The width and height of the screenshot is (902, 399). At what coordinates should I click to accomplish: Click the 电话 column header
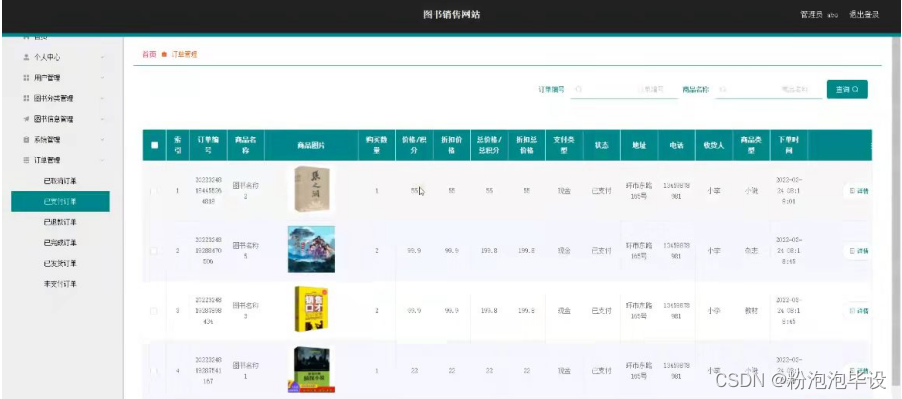click(x=676, y=145)
